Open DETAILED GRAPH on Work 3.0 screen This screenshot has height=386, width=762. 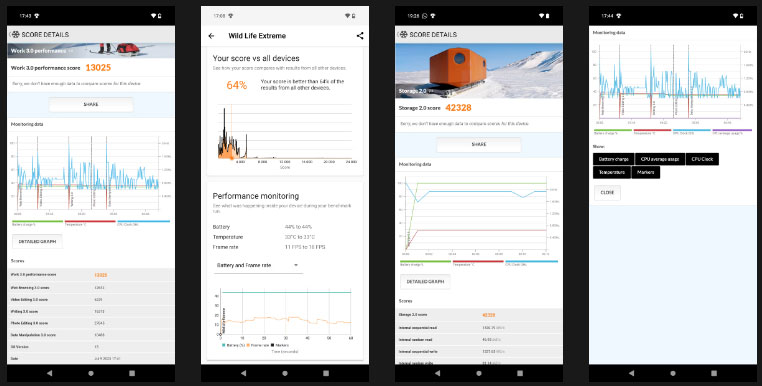(37, 242)
